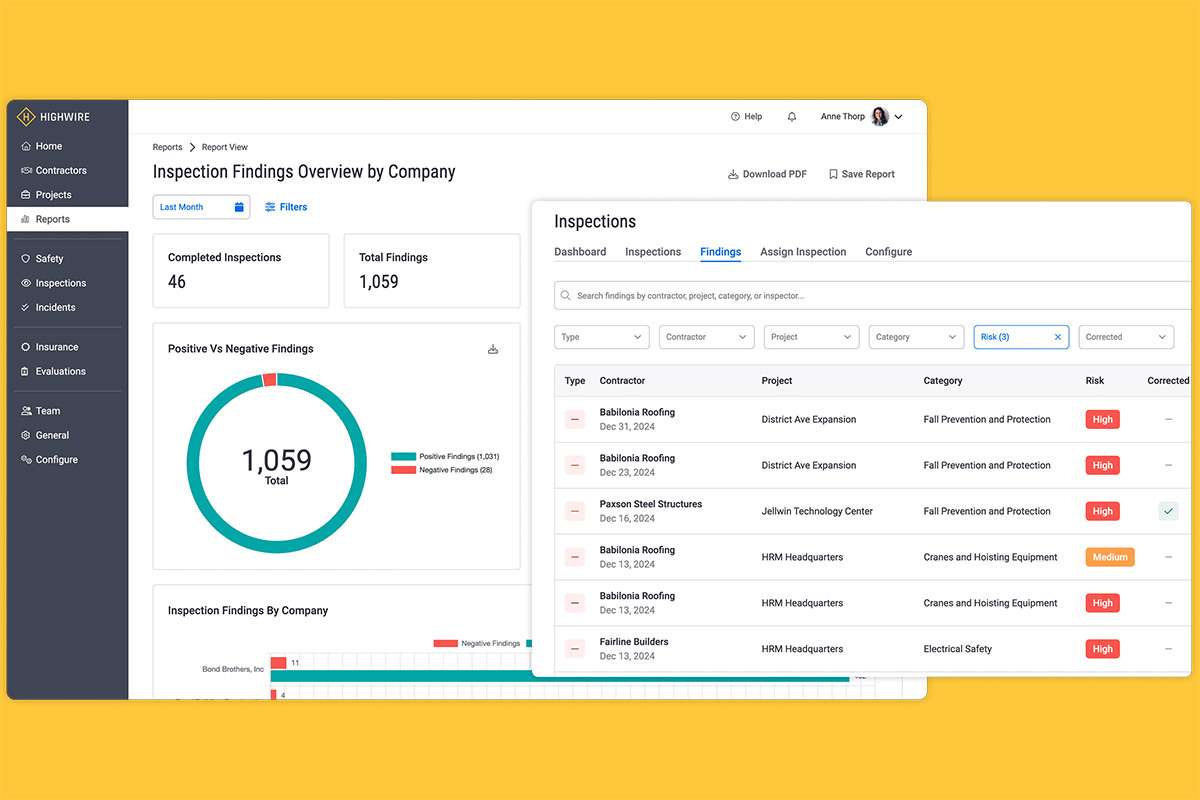This screenshot has width=1200, height=800.
Task: Select Reports in the sidebar
Action: [67, 219]
